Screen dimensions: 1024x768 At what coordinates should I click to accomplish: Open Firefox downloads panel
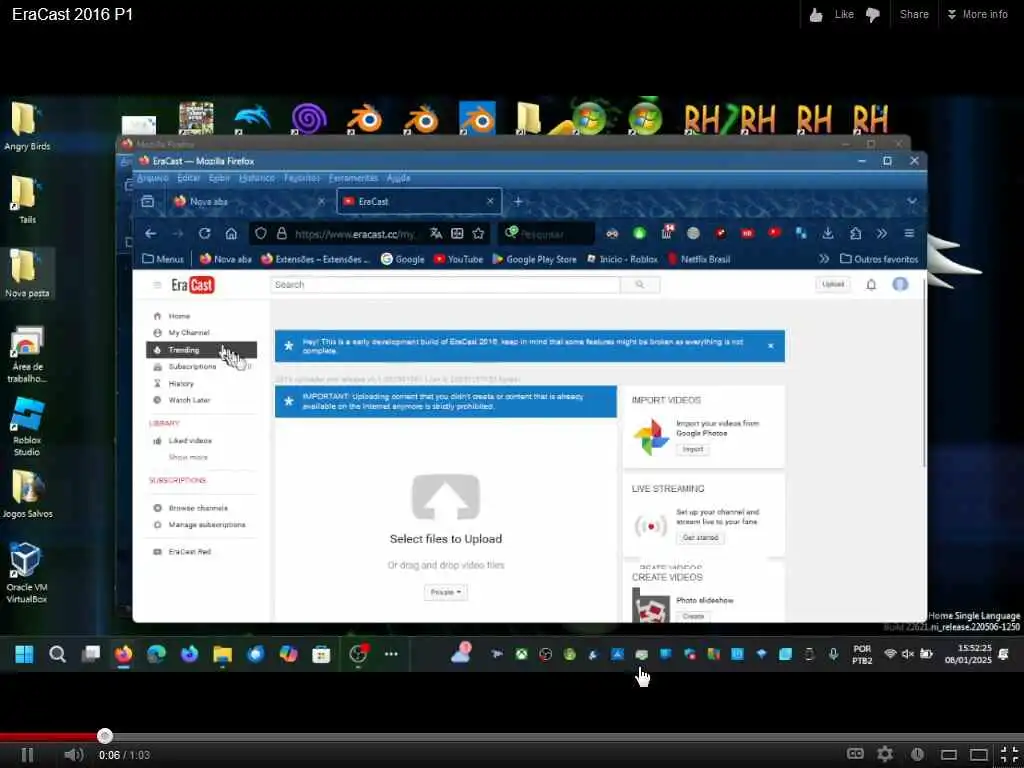pos(827,233)
